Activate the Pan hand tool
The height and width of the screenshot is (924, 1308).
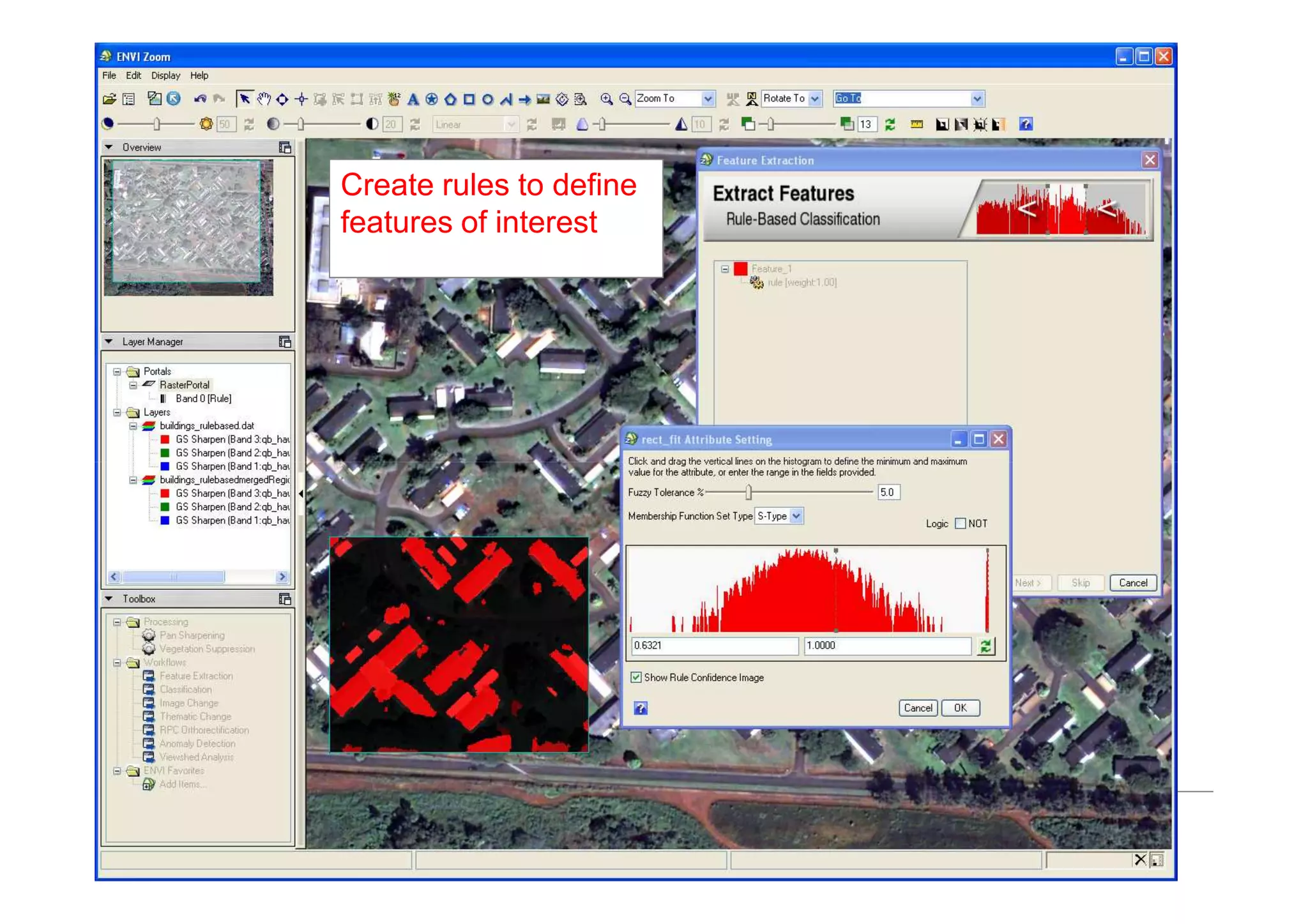264,99
